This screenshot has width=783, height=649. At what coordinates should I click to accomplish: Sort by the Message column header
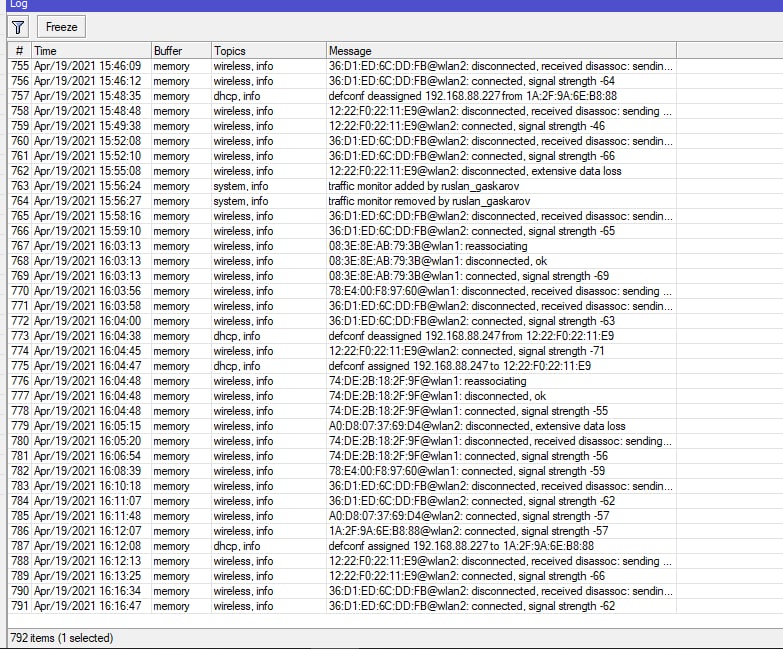(501, 50)
